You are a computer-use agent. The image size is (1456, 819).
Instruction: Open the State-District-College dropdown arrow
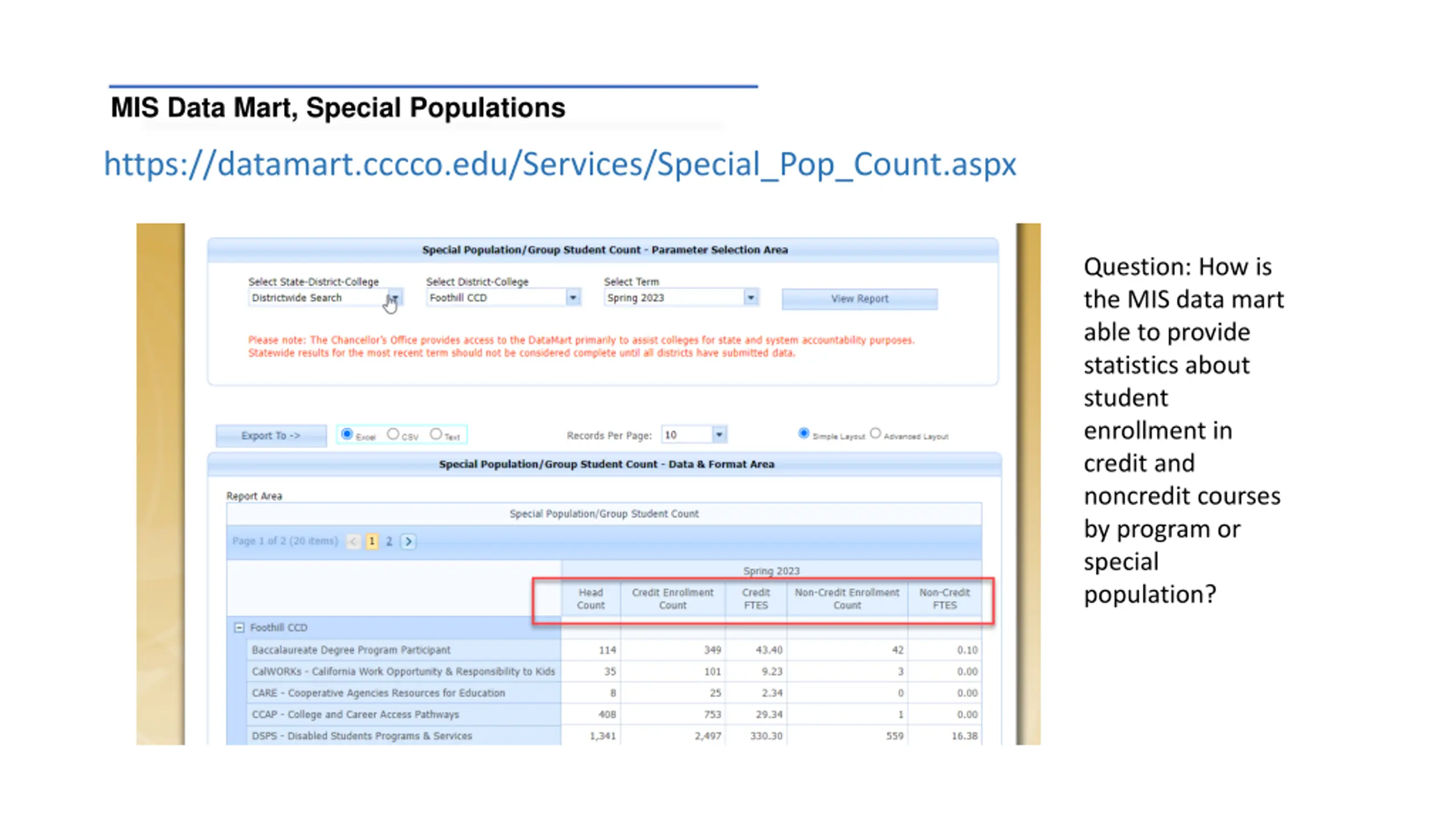394,298
